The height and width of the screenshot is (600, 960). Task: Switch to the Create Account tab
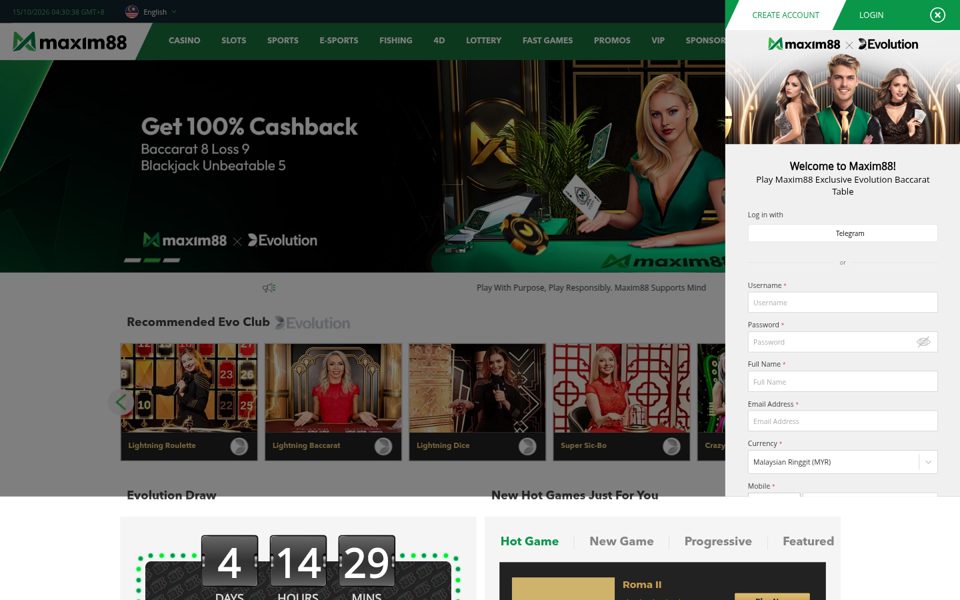[x=786, y=15]
